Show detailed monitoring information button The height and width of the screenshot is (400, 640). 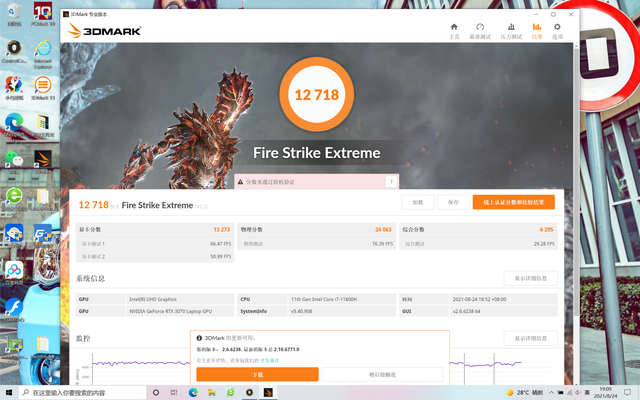point(530,338)
